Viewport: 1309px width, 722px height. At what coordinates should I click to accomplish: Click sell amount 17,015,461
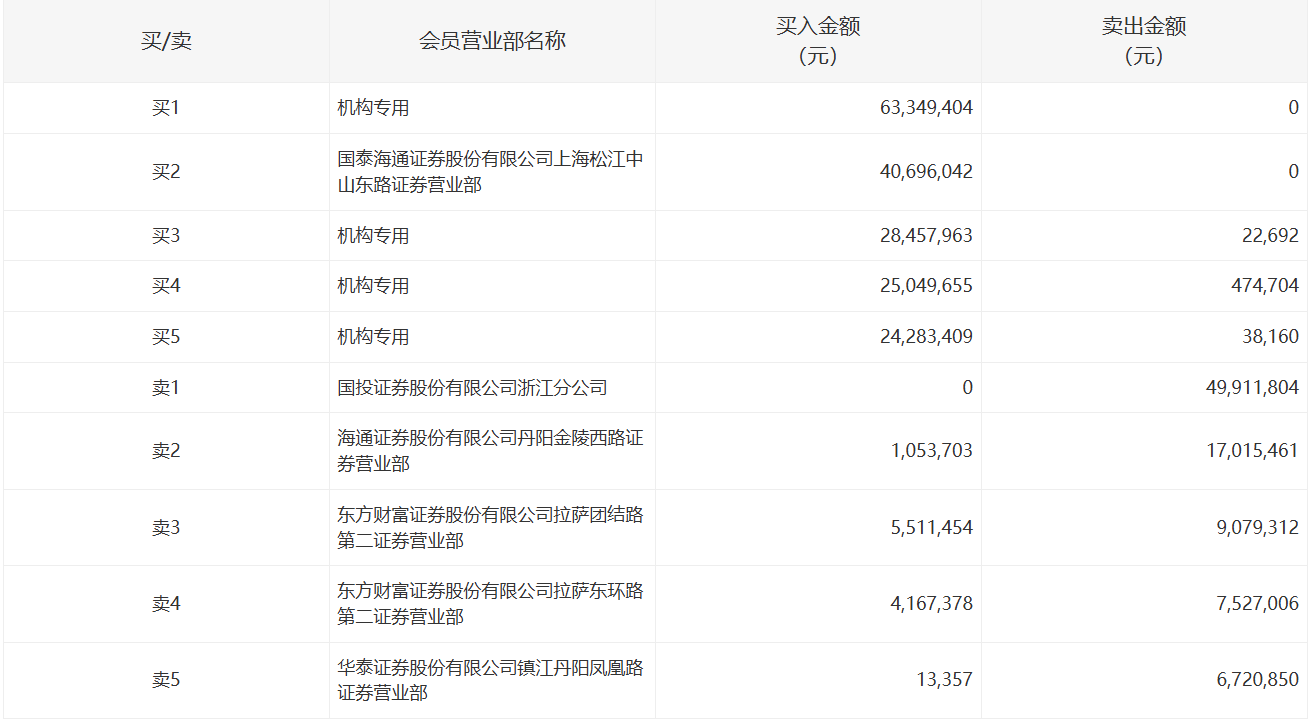click(x=1252, y=451)
